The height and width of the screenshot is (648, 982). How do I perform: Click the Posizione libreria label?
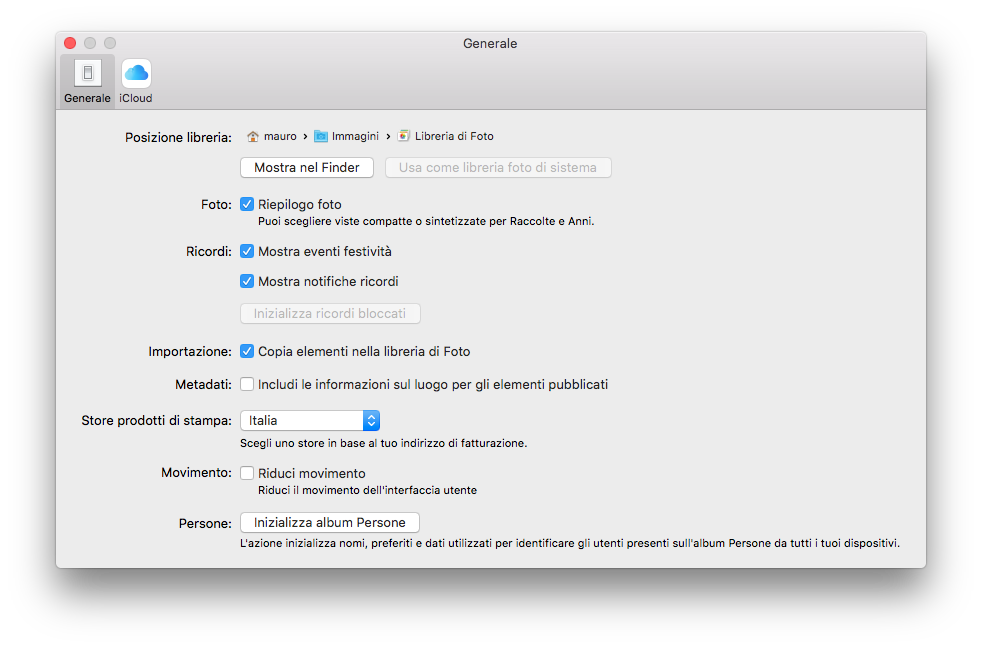(178, 138)
